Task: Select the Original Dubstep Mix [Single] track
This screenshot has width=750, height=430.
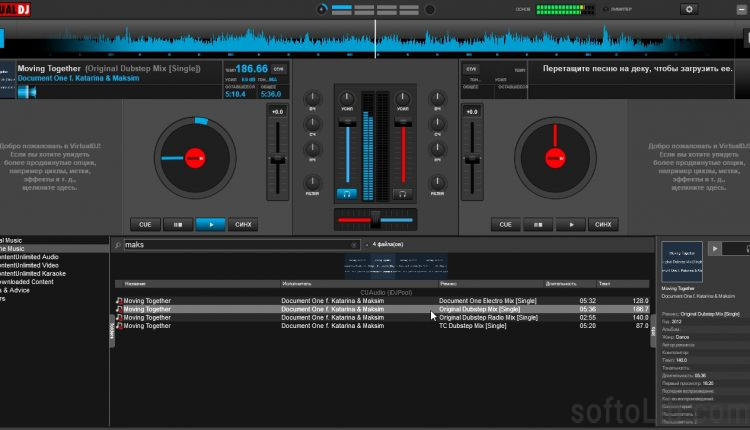Action: coord(382,309)
